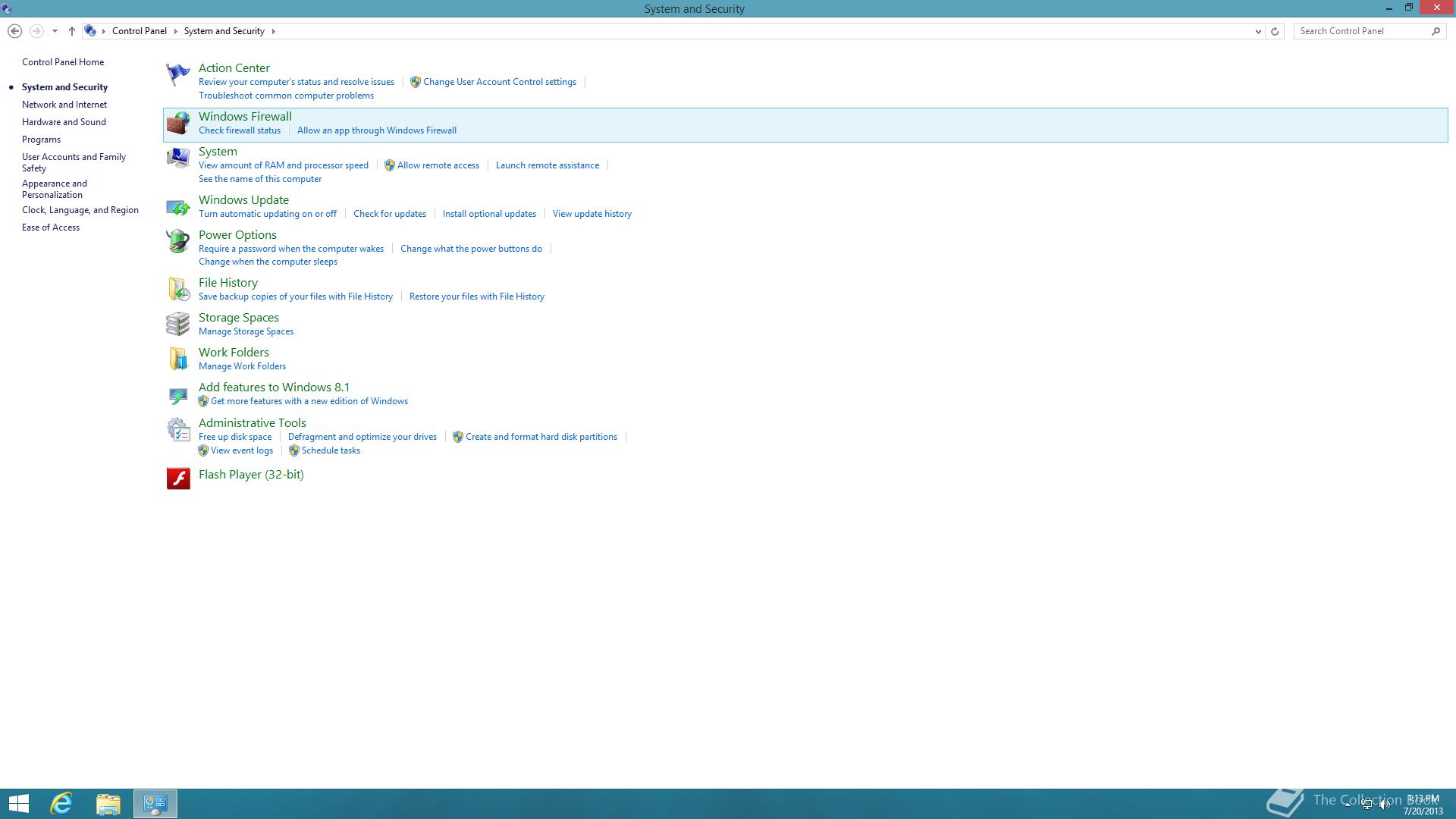
Task: Open the Power Options battery icon
Action: 177,241
